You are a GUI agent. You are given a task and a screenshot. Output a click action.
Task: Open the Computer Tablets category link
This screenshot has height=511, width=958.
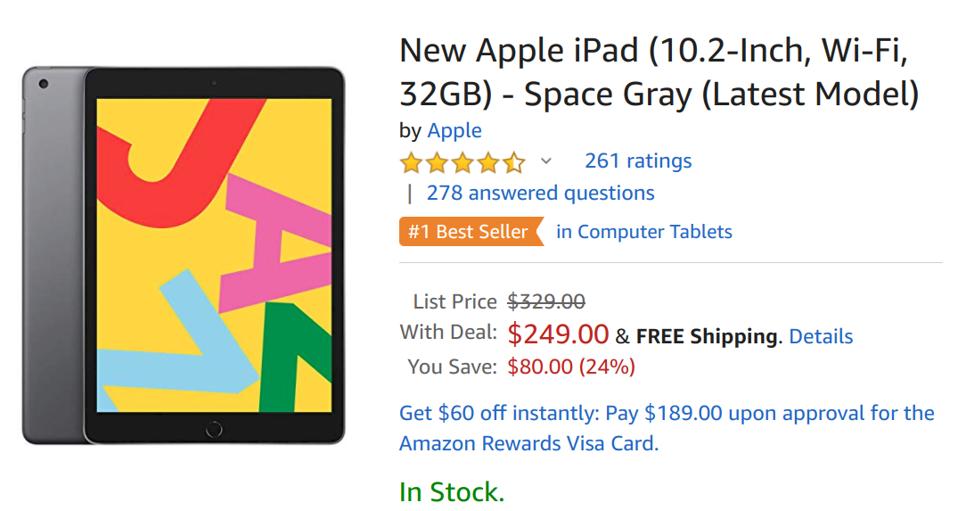[x=644, y=232]
